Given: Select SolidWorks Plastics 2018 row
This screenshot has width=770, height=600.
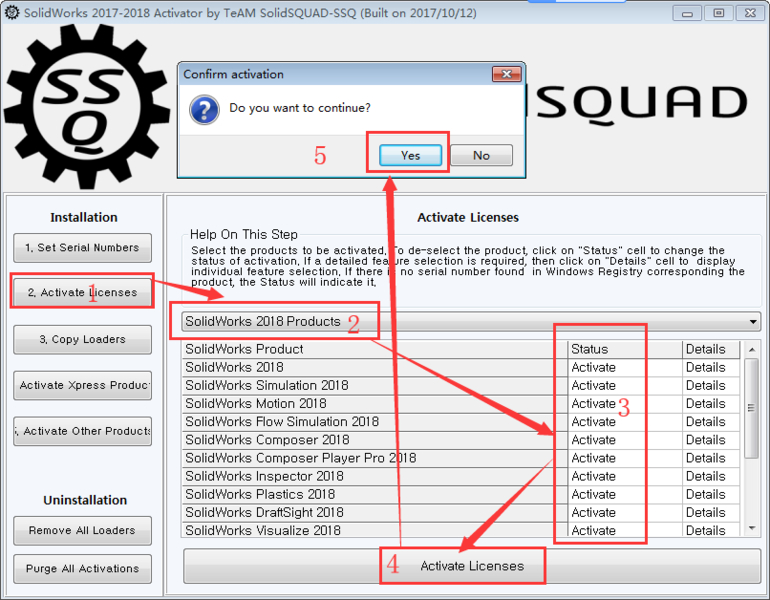Looking at the screenshot, I should (375, 494).
